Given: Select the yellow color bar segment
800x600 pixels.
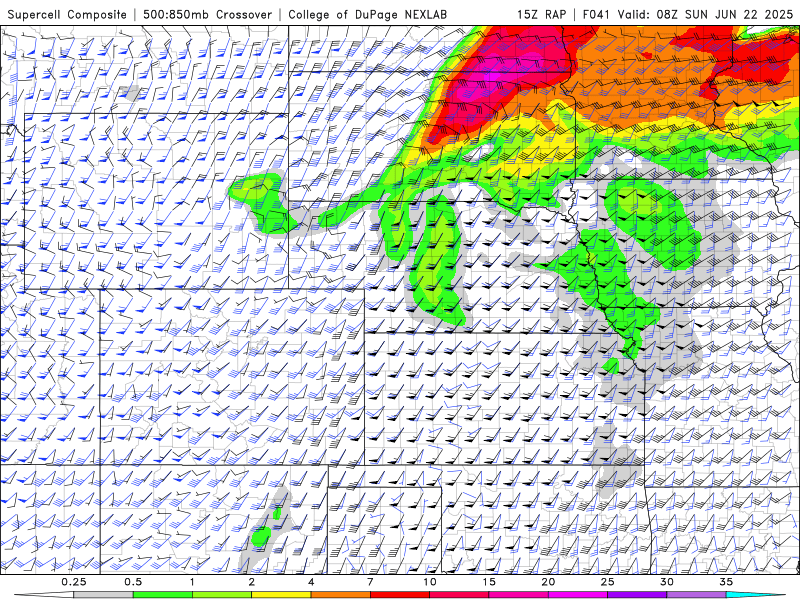Looking at the screenshot, I should pos(281,595).
